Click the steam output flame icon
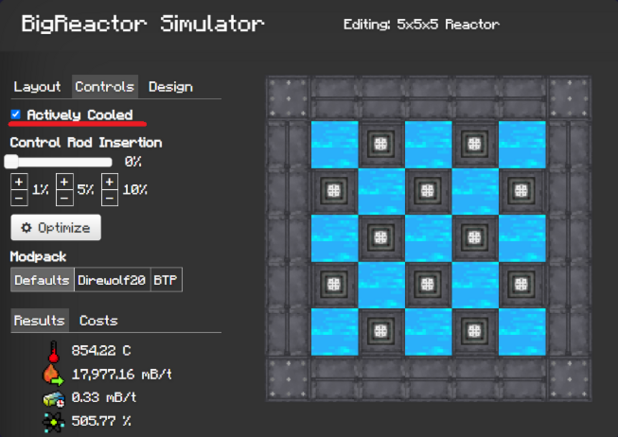 (x=53, y=374)
